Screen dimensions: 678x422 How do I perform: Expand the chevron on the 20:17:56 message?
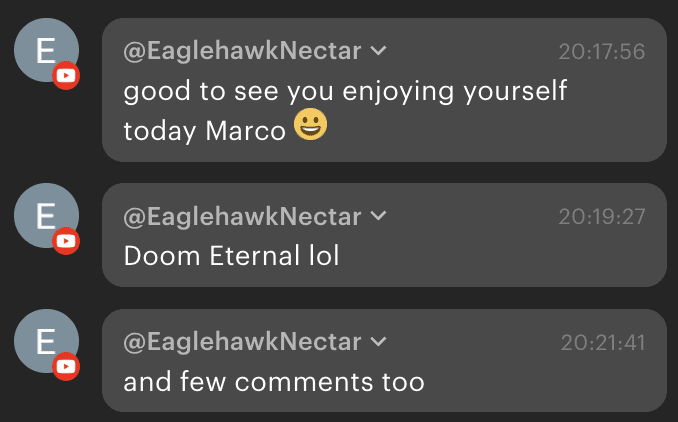click(x=379, y=51)
